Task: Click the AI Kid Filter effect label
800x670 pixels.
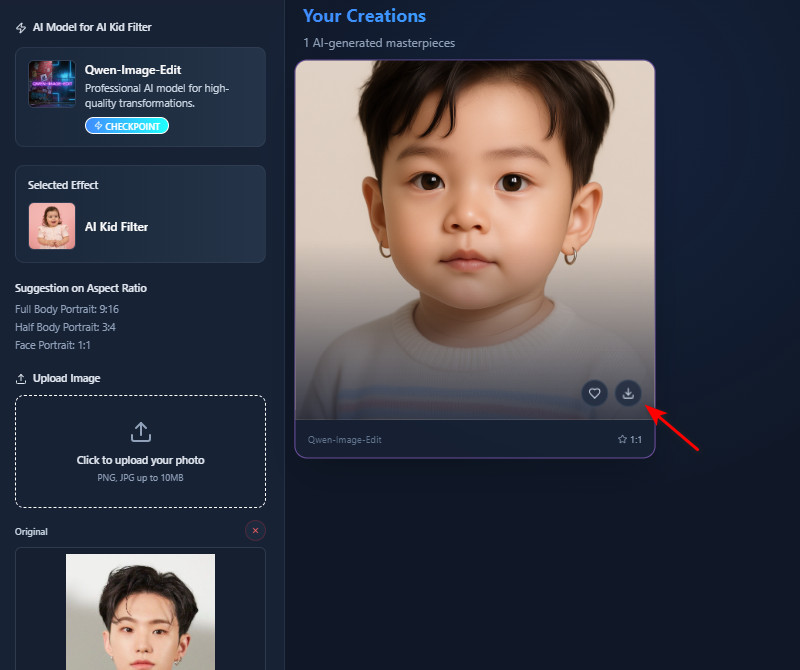Action: [x=116, y=227]
